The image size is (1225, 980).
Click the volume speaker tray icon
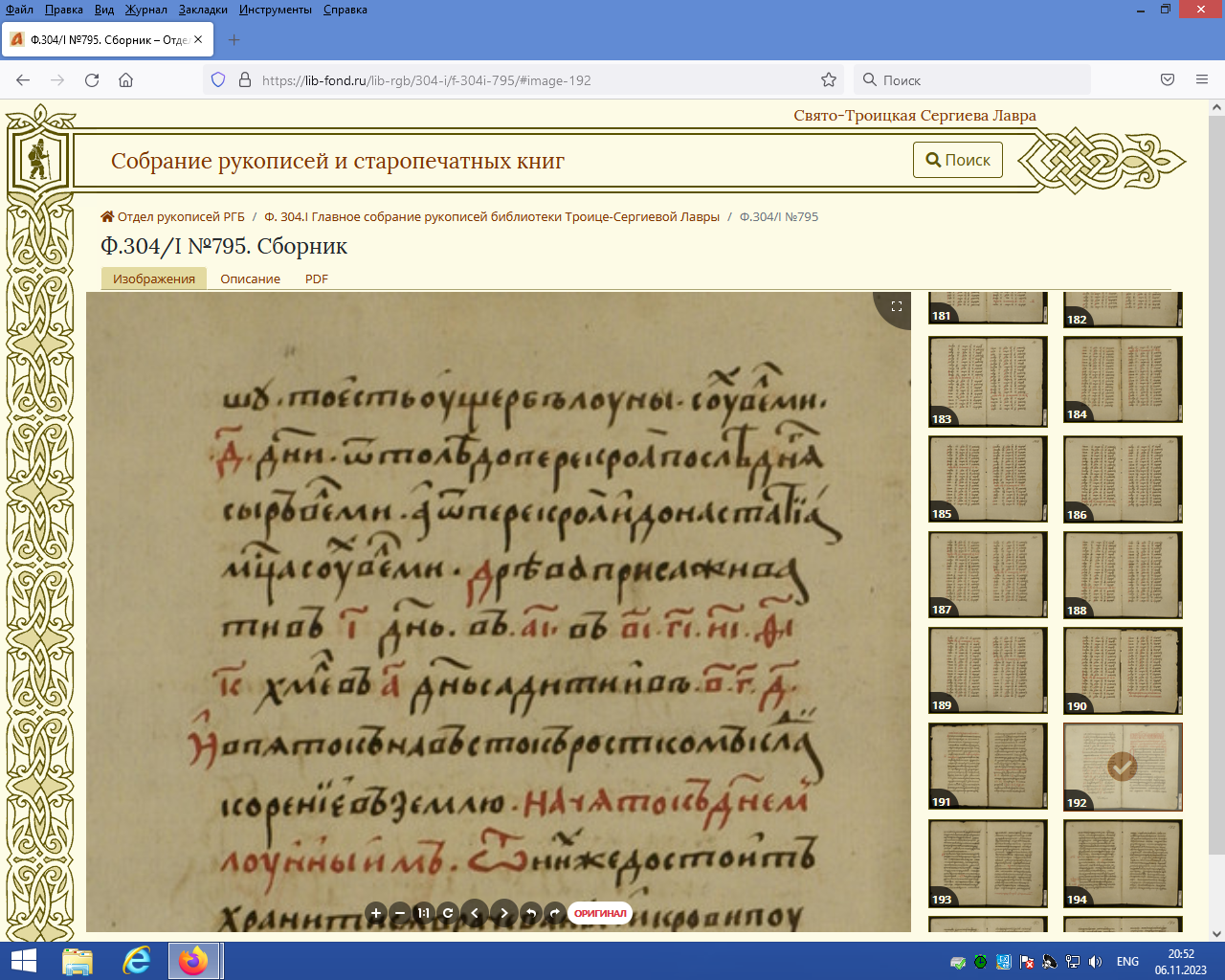[x=1096, y=962]
